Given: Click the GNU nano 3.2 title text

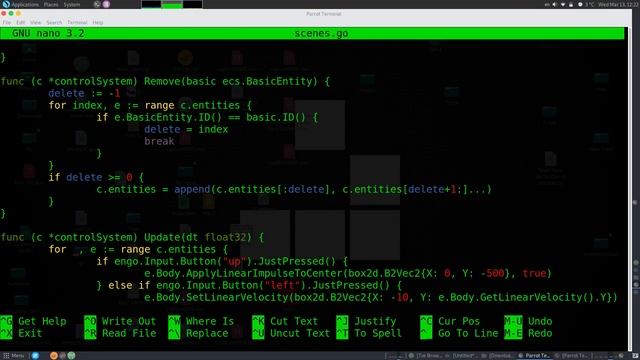Looking at the screenshot, I should point(48,33).
